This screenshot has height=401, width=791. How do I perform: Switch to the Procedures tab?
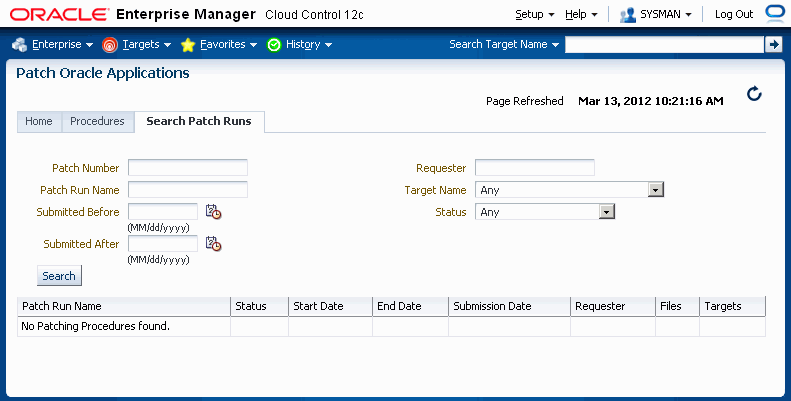point(97,122)
